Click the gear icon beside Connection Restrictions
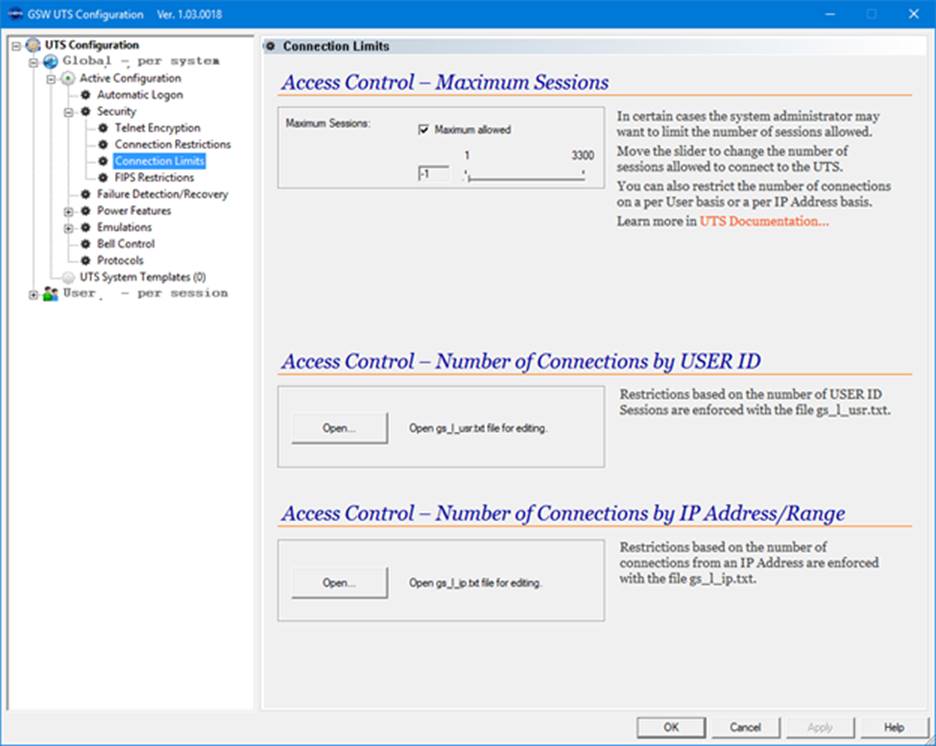 (103, 144)
